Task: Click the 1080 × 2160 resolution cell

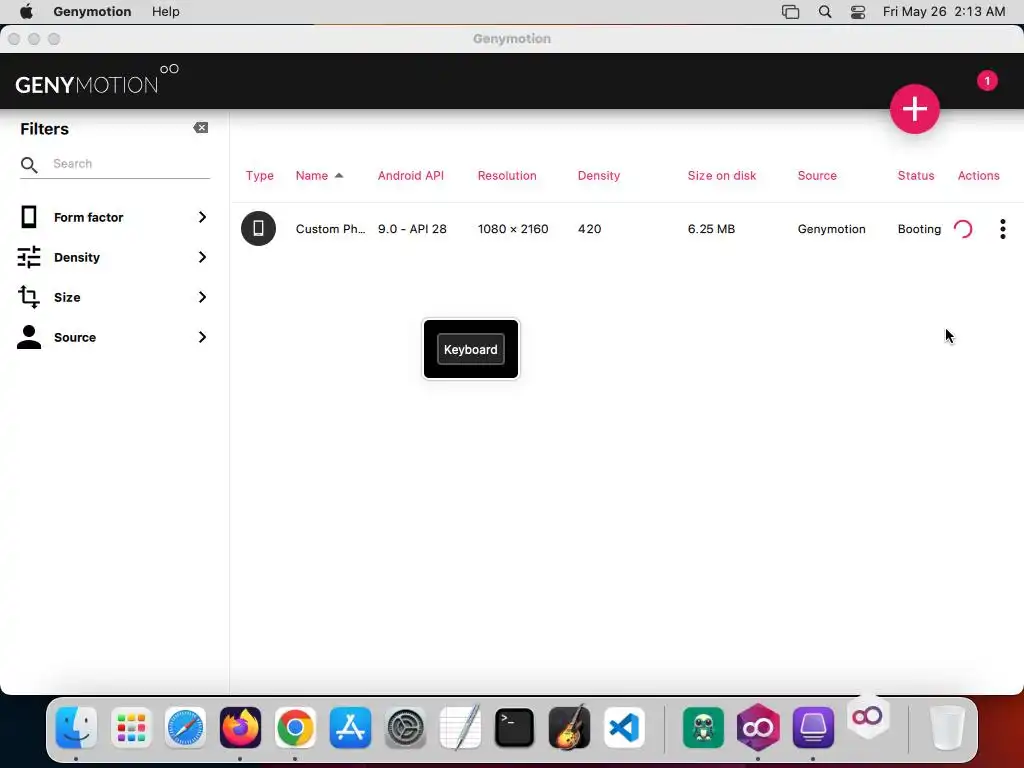Action: (513, 229)
